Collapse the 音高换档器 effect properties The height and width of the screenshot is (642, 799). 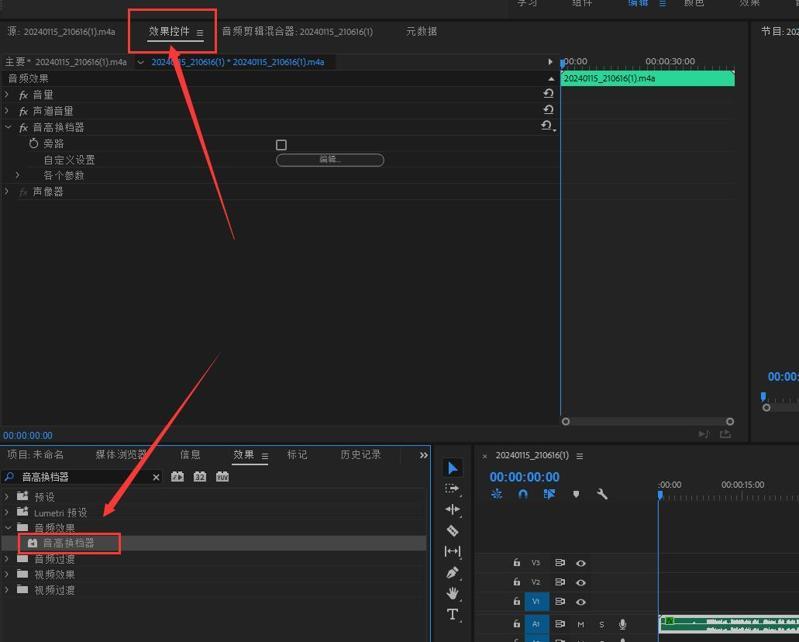click(x=8, y=127)
